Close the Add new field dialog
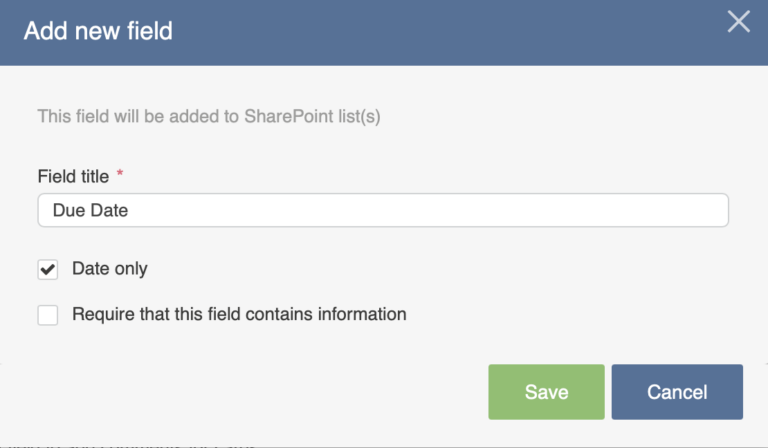 point(738,22)
